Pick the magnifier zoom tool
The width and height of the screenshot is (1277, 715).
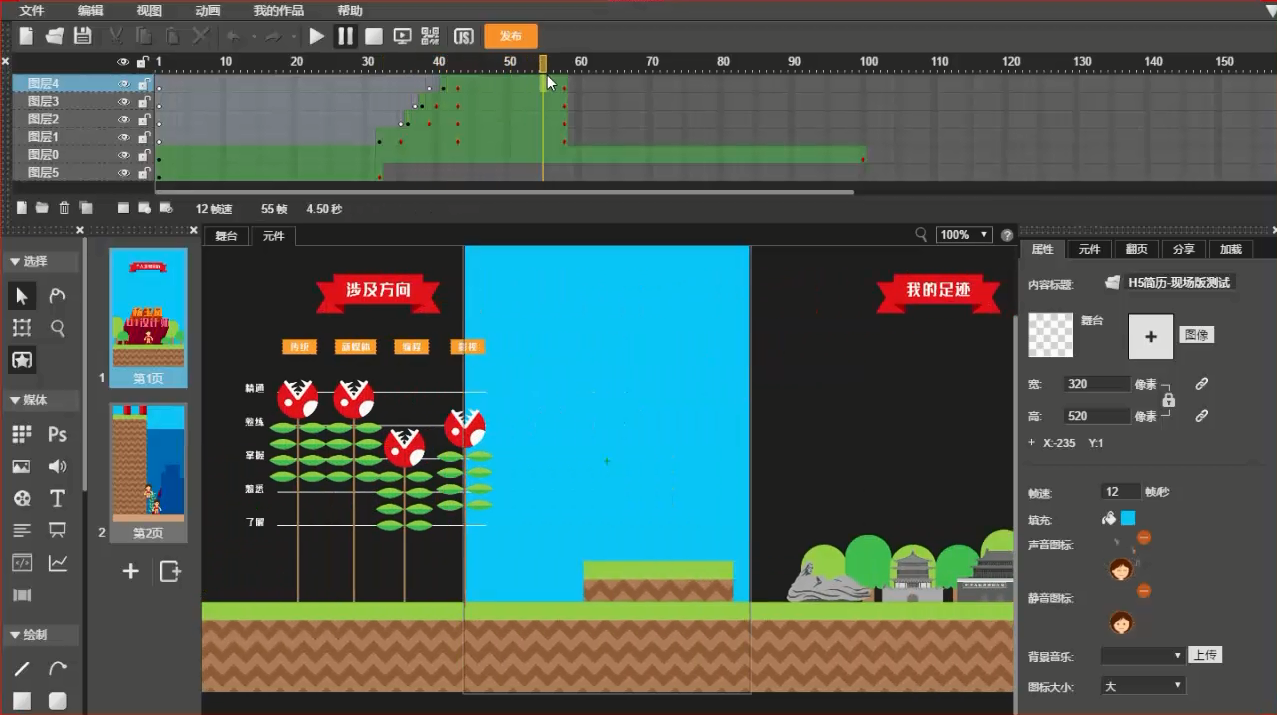[58, 327]
